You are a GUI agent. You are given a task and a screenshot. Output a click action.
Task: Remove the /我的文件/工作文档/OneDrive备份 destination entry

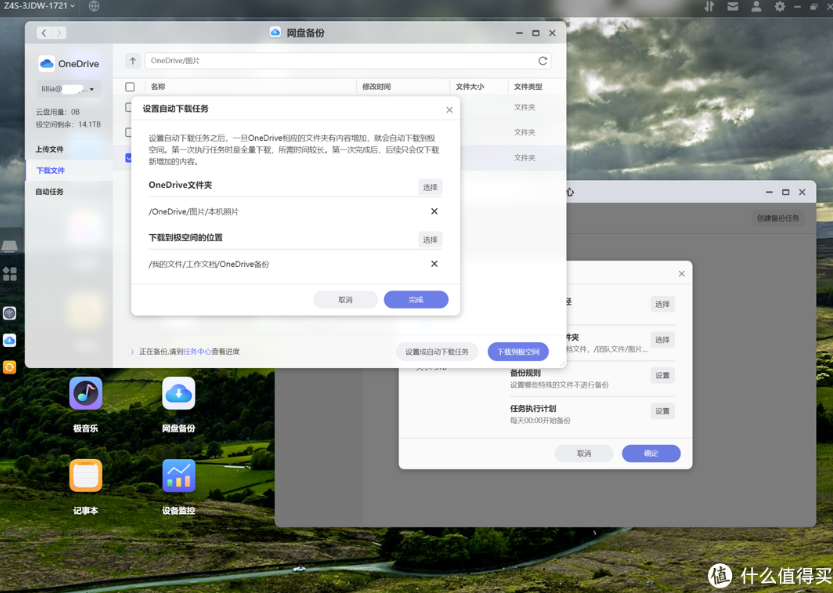(434, 264)
